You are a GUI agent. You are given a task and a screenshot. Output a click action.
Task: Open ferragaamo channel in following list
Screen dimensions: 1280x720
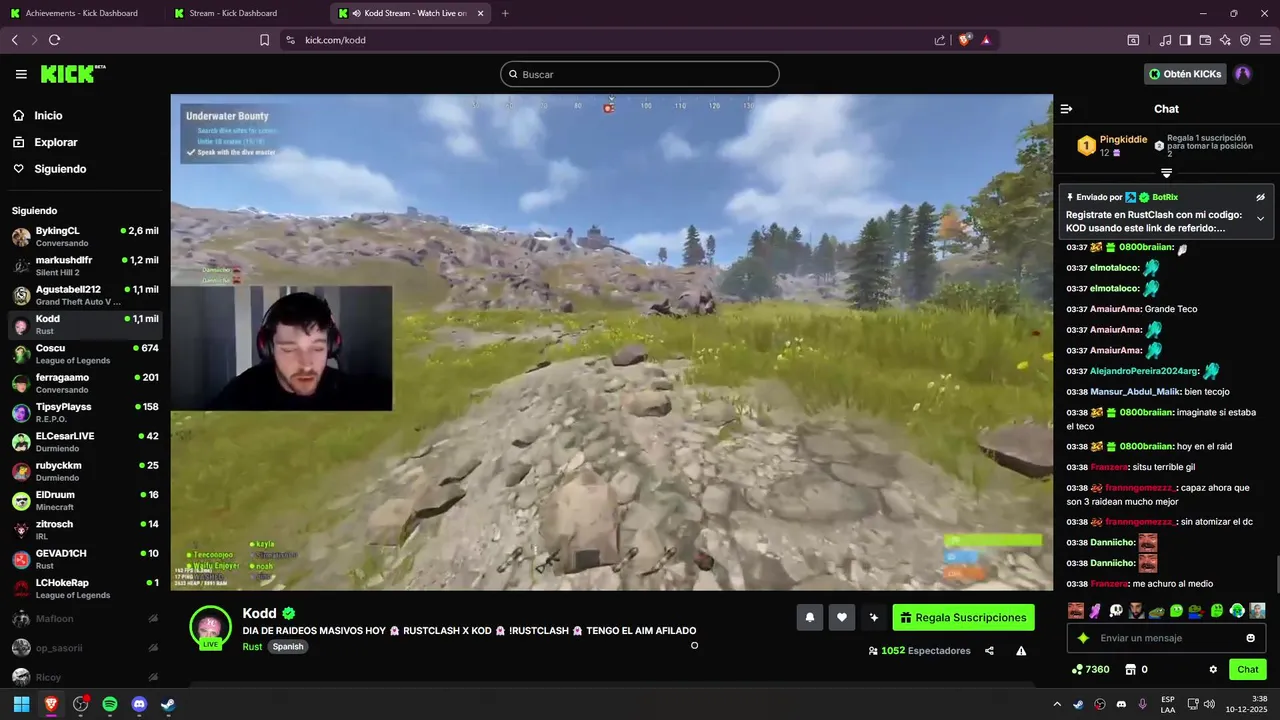point(85,383)
